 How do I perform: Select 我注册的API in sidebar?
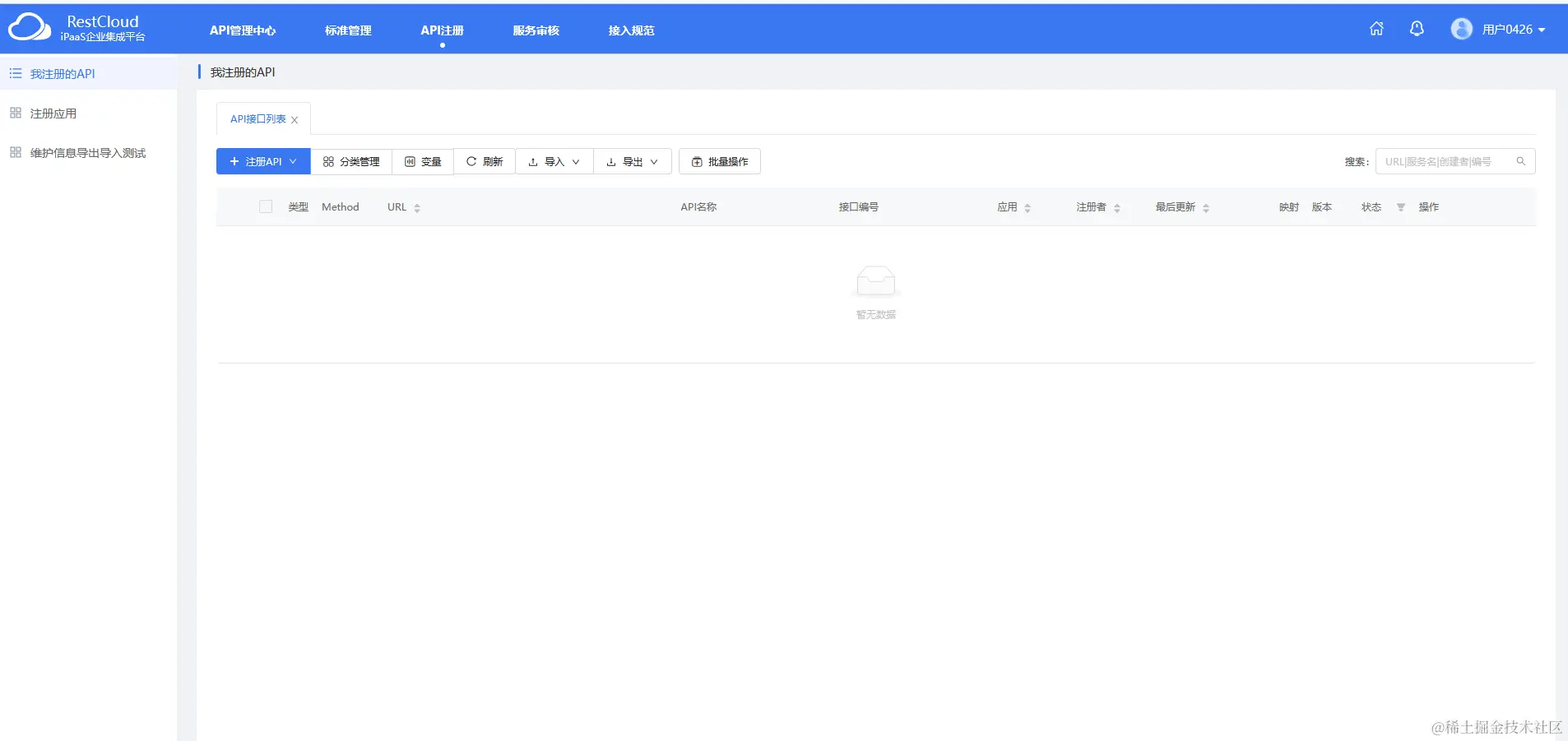[88, 73]
